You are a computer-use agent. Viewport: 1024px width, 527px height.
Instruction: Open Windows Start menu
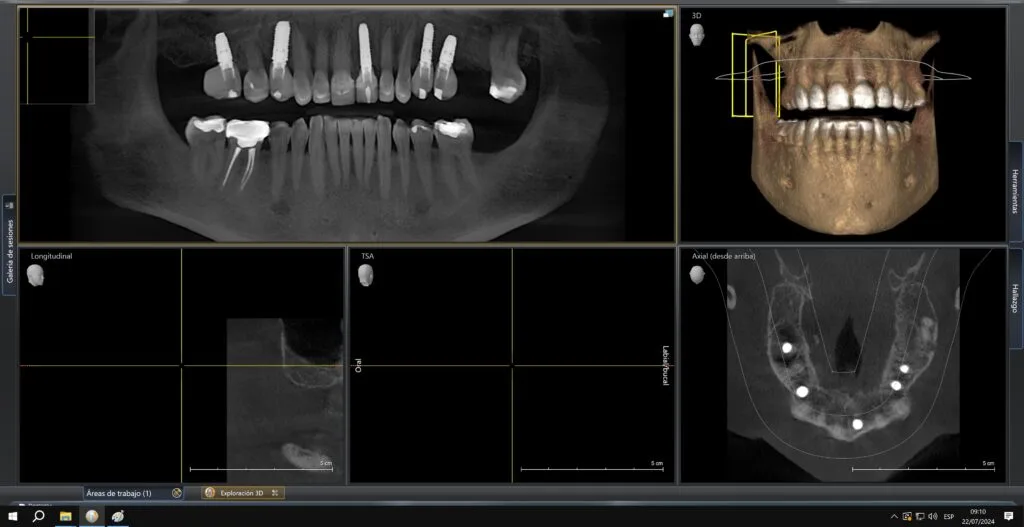[11, 516]
